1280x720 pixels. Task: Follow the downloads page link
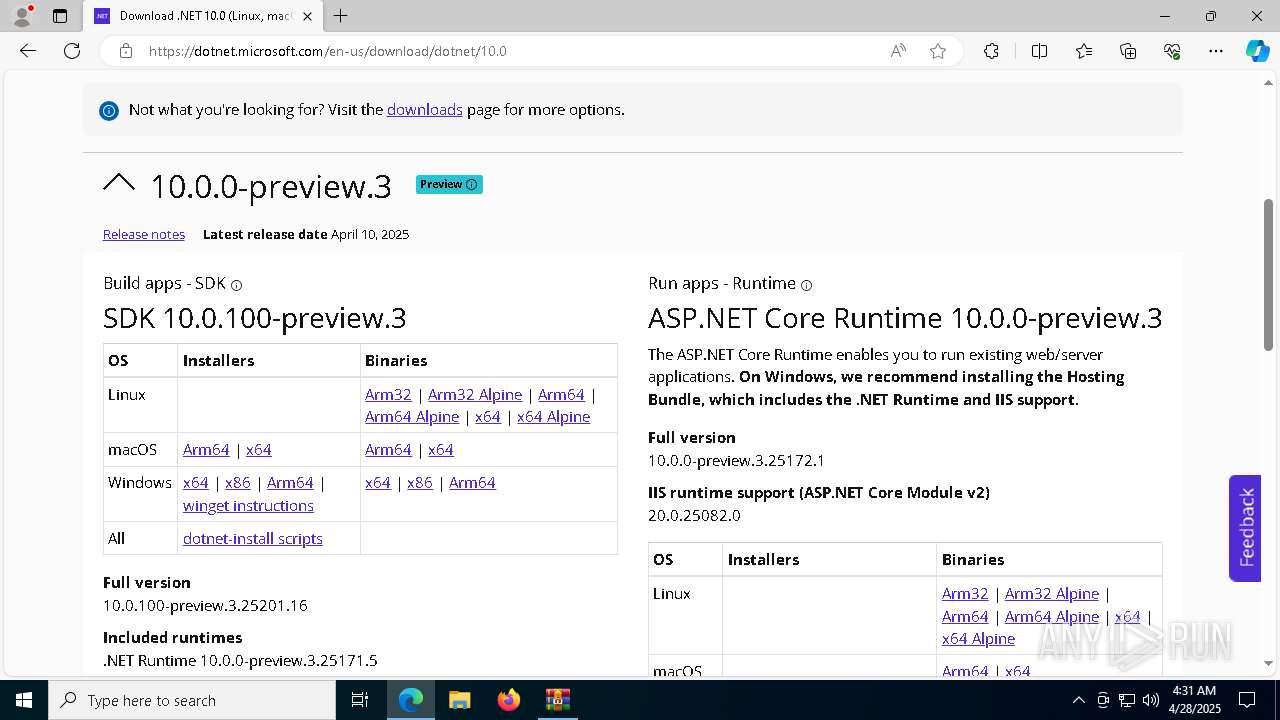(425, 110)
